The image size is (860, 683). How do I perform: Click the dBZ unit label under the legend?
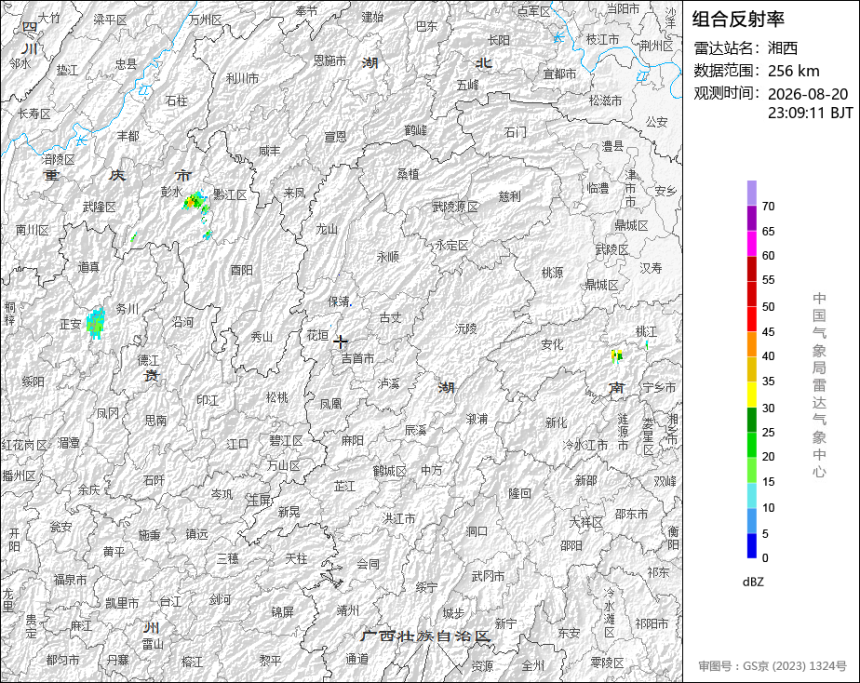point(752,582)
